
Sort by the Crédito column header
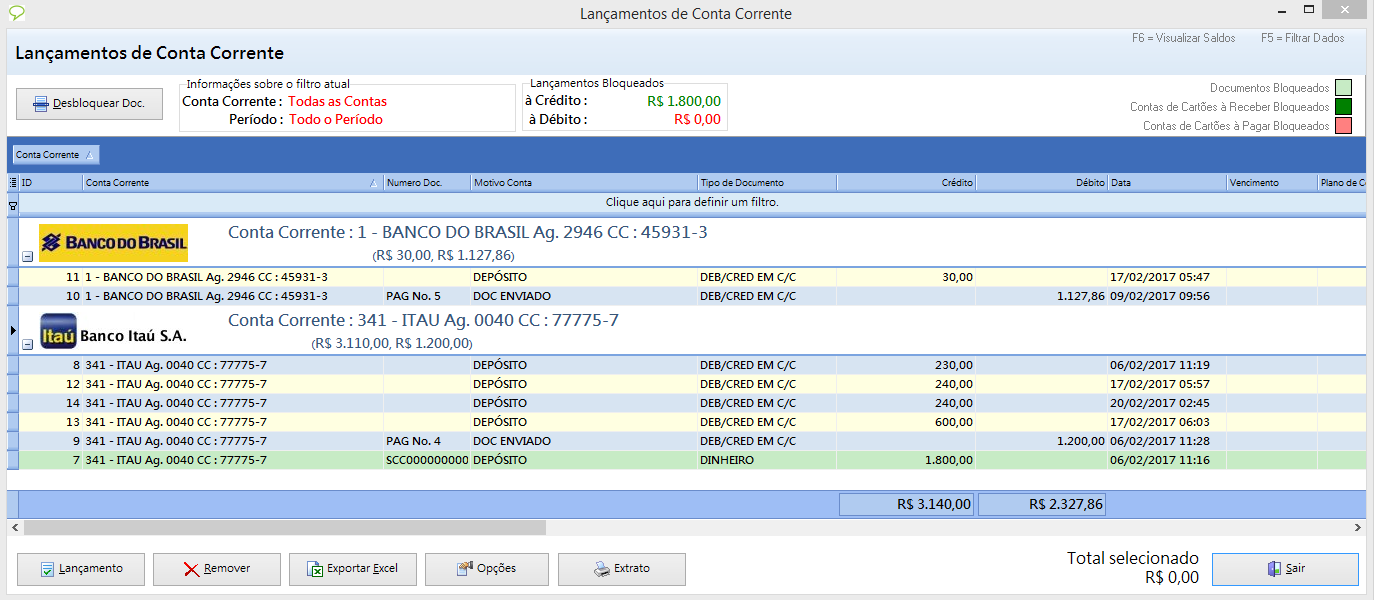coord(905,183)
